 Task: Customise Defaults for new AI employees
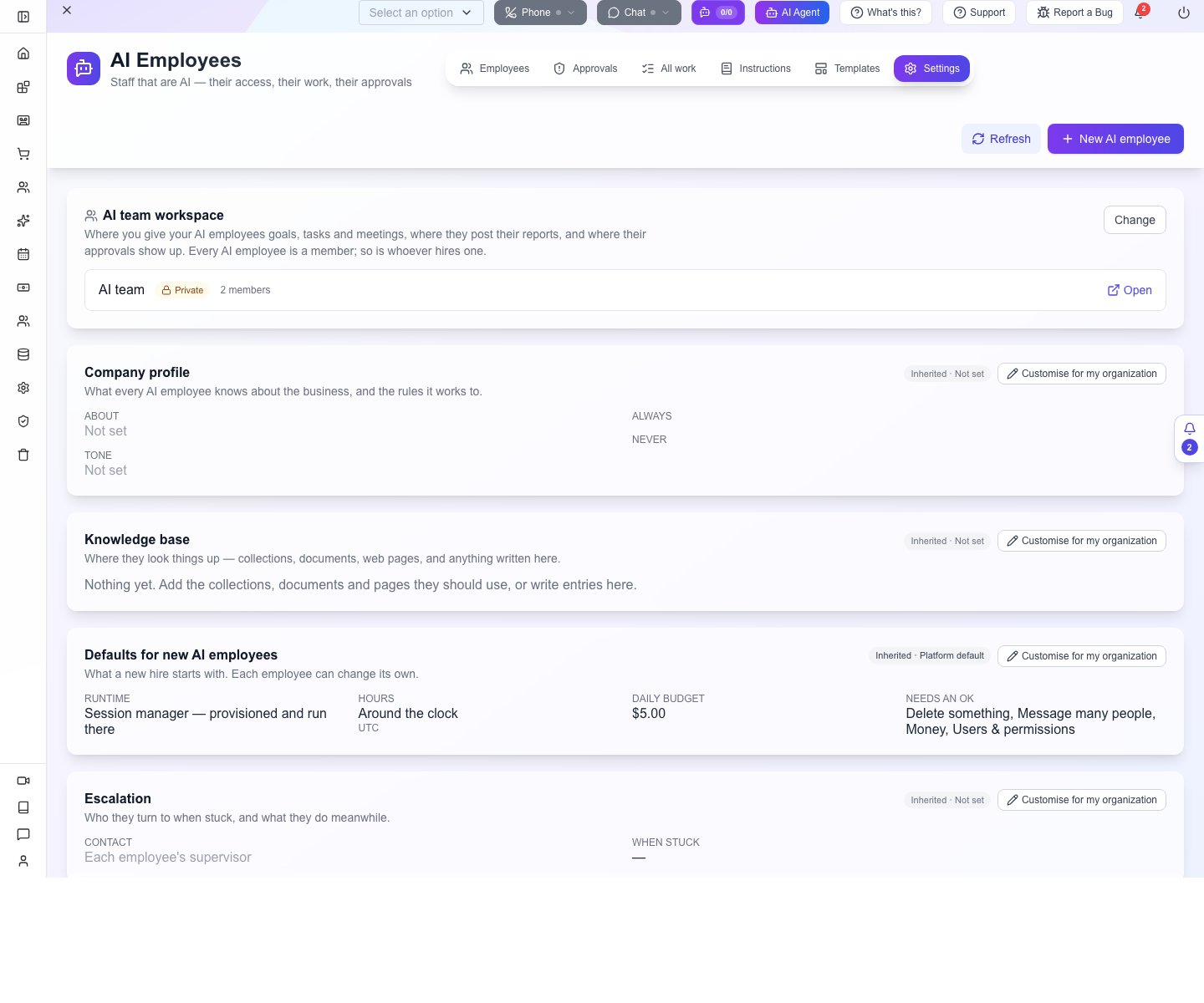point(1082,656)
